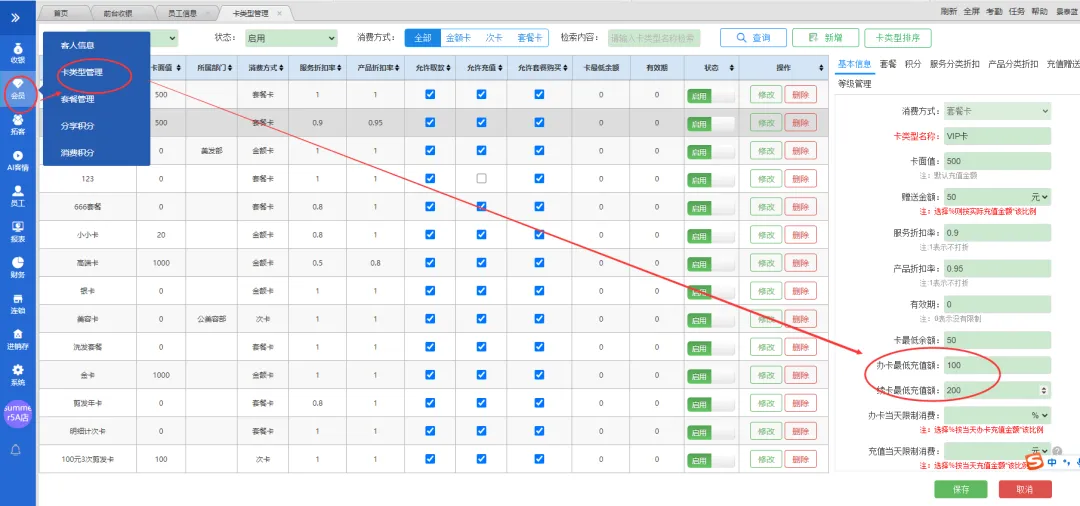Open the 赠送金额 unit dropdown 元

tap(1039, 197)
